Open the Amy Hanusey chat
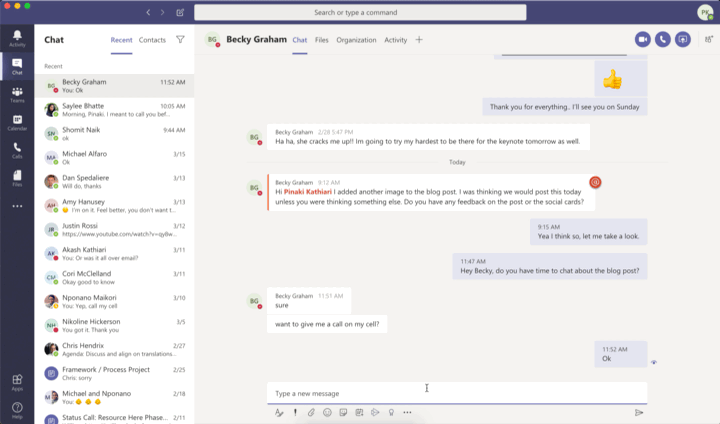The image size is (720, 424). (x=114, y=205)
